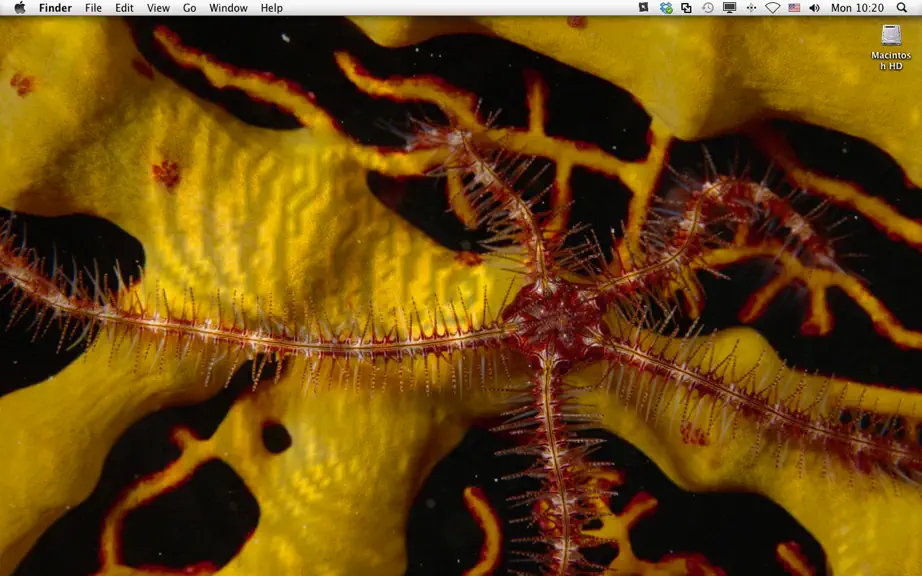The width and height of the screenshot is (922, 576).
Task: Open Spotlight search magnifying glass
Action: coord(902,8)
